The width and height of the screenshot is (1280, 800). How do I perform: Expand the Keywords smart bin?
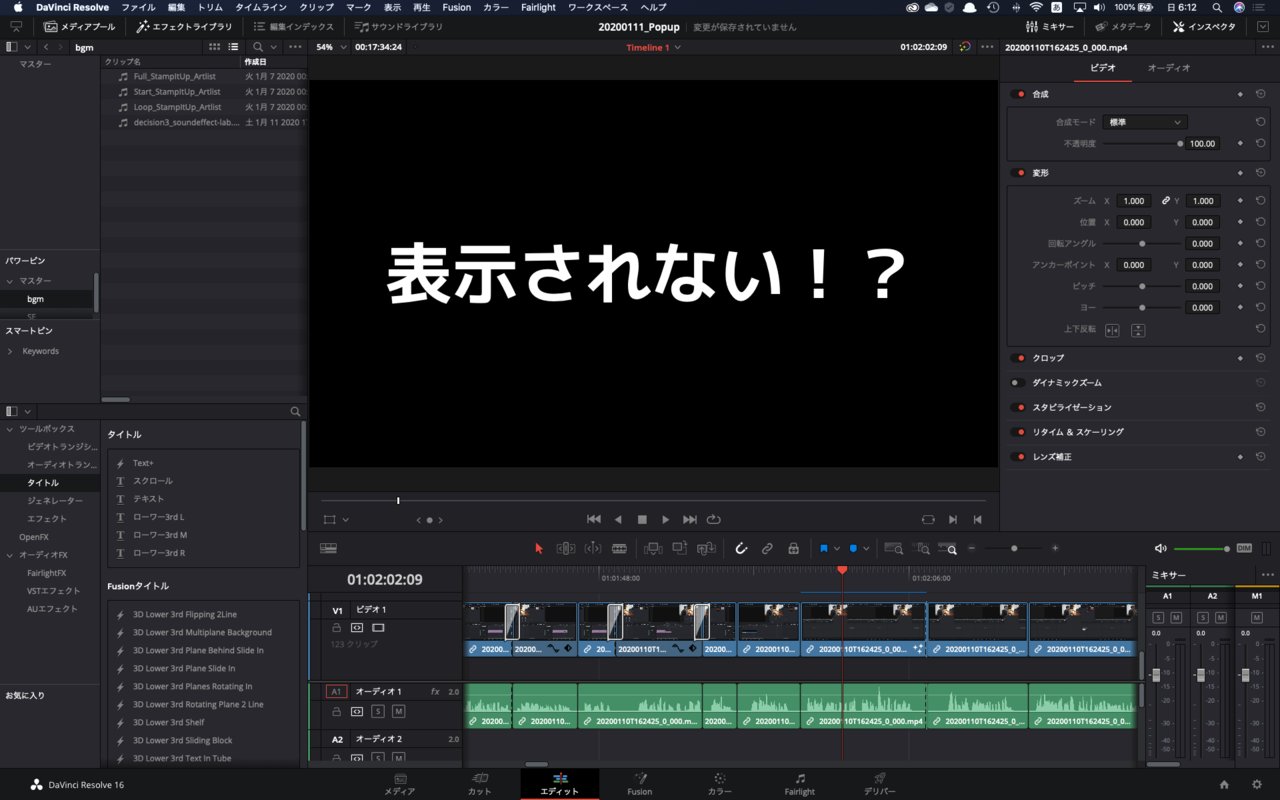pos(10,352)
